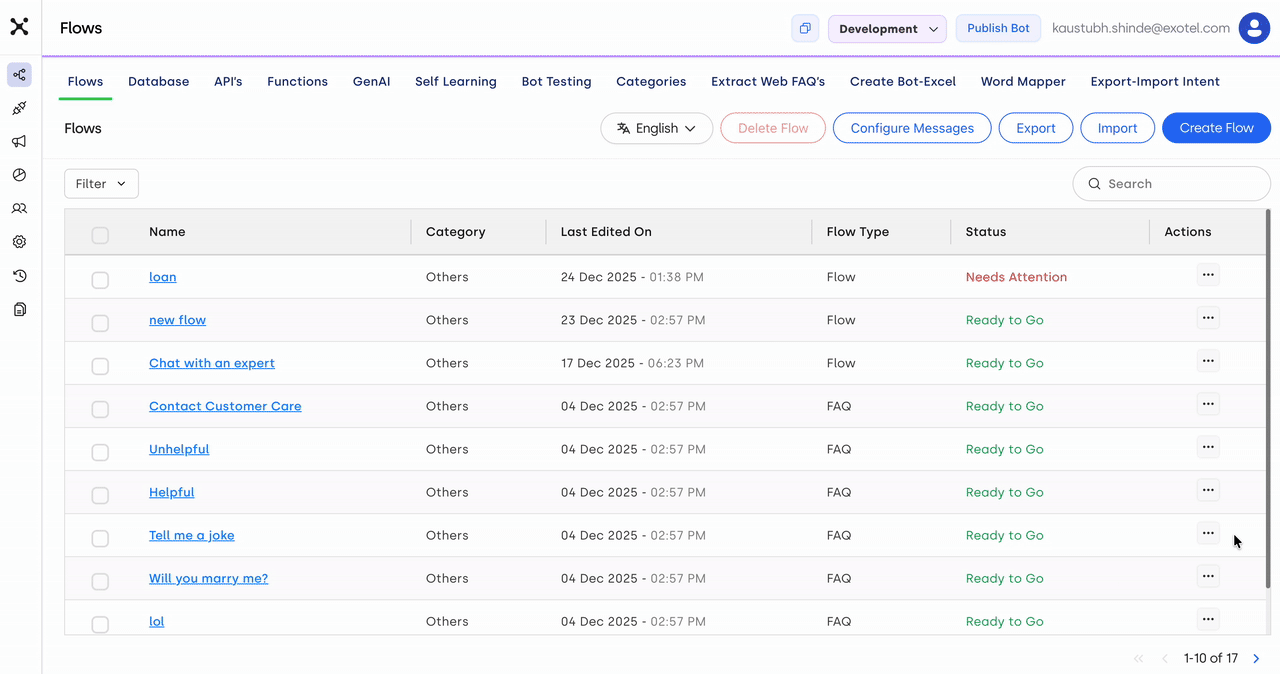Go to next page of flows
Screen dimensions: 1280x674
point(1256,658)
